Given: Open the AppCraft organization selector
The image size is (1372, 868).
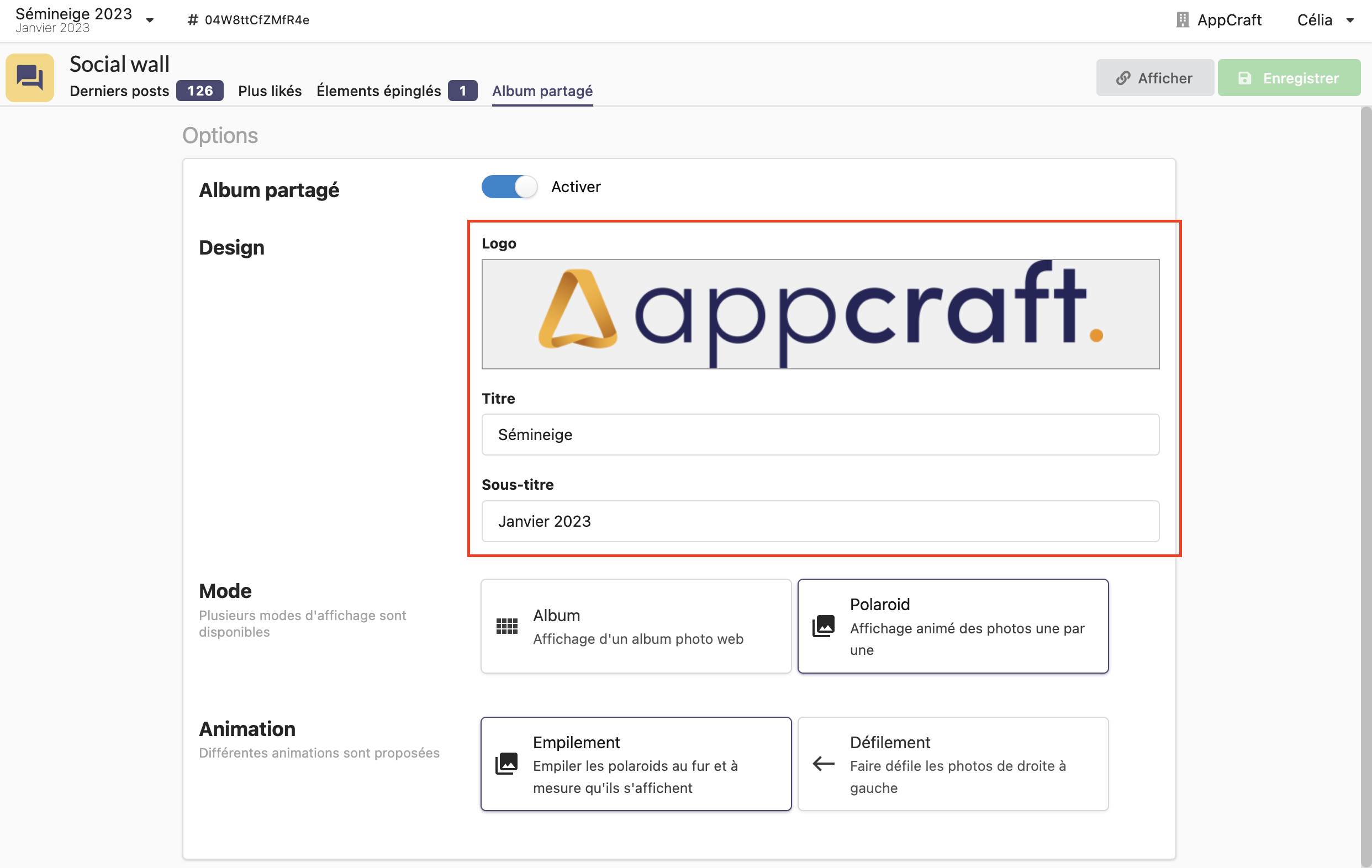Looking at the screenshot, I should tap(1228, 20).
